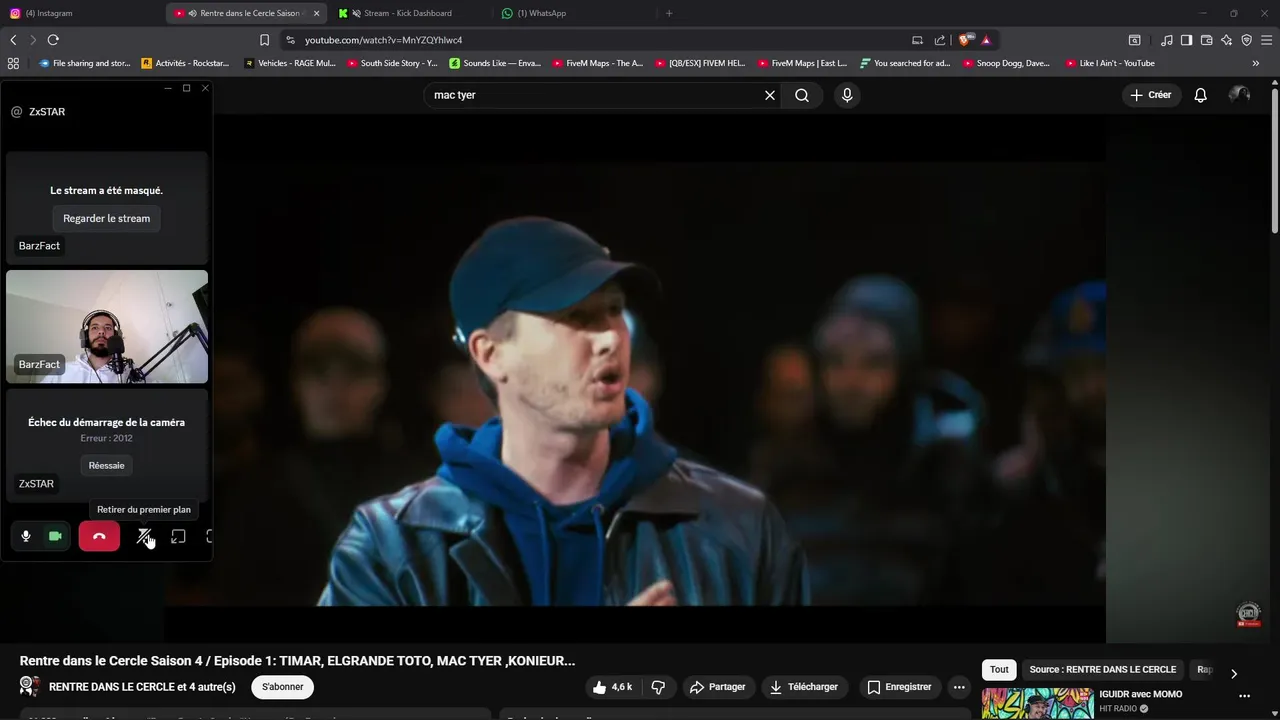Open a new browser tab
The height and width of the screenshot is (720, 1280).
click(x=669, y=13)
